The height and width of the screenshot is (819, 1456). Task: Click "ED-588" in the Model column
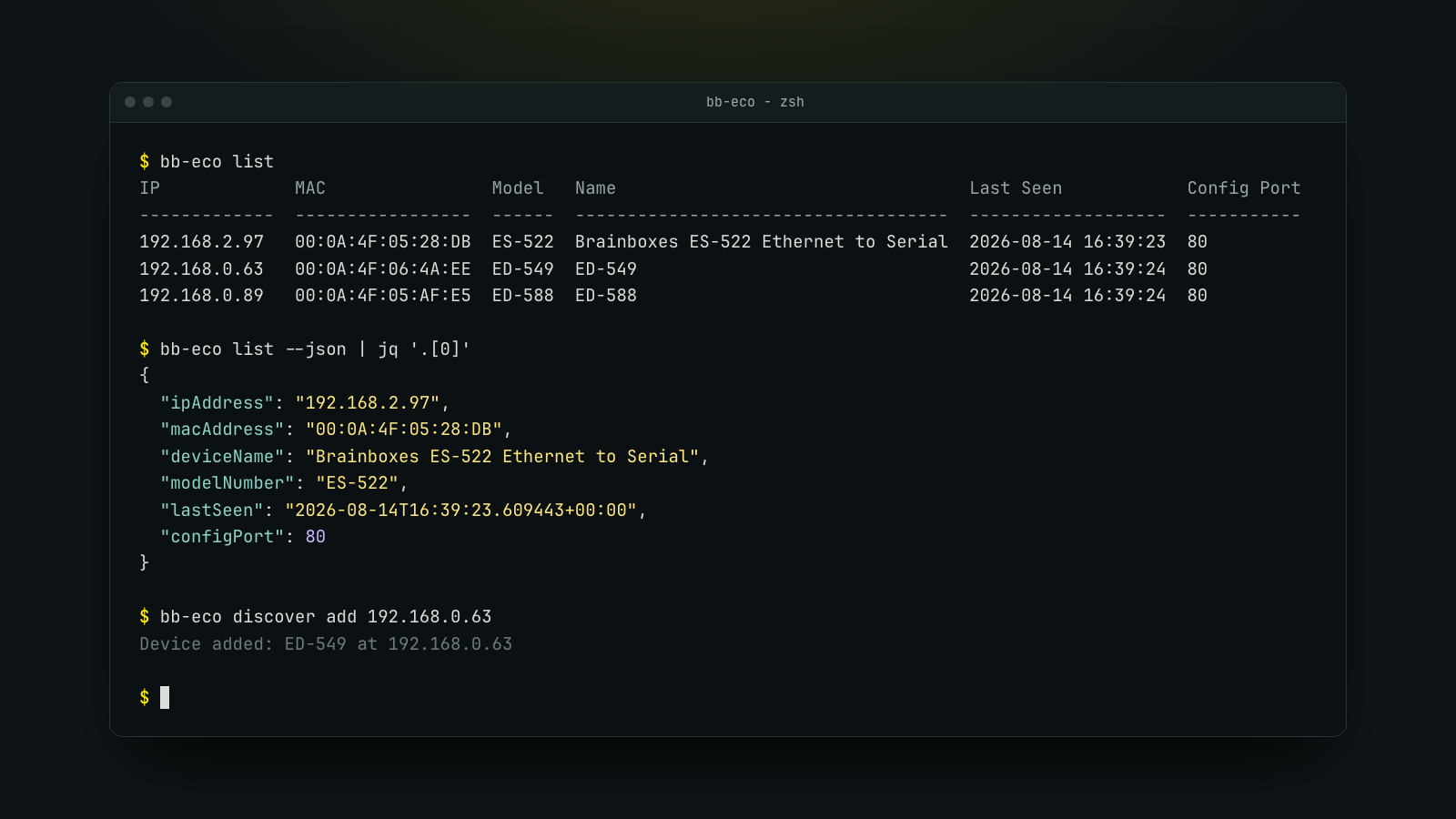[523, 296]
